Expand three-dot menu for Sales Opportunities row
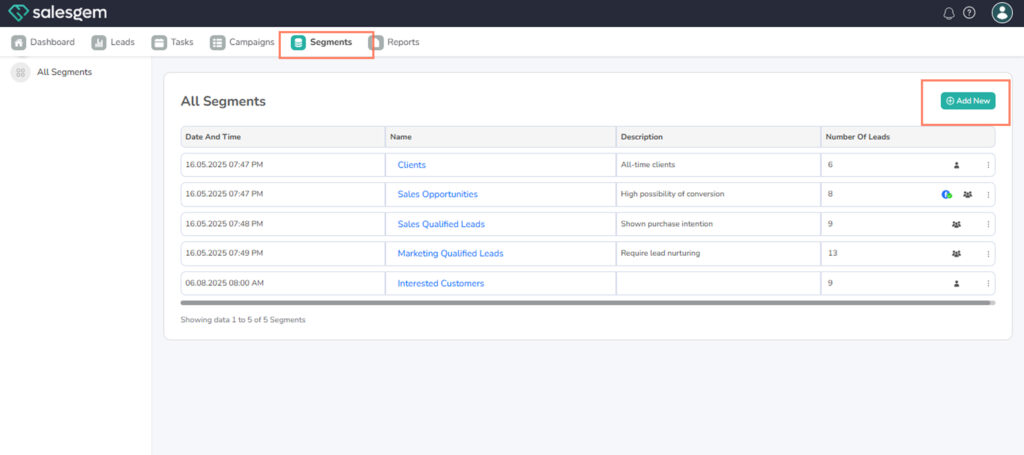1024x455 pixels. point(988,195)
